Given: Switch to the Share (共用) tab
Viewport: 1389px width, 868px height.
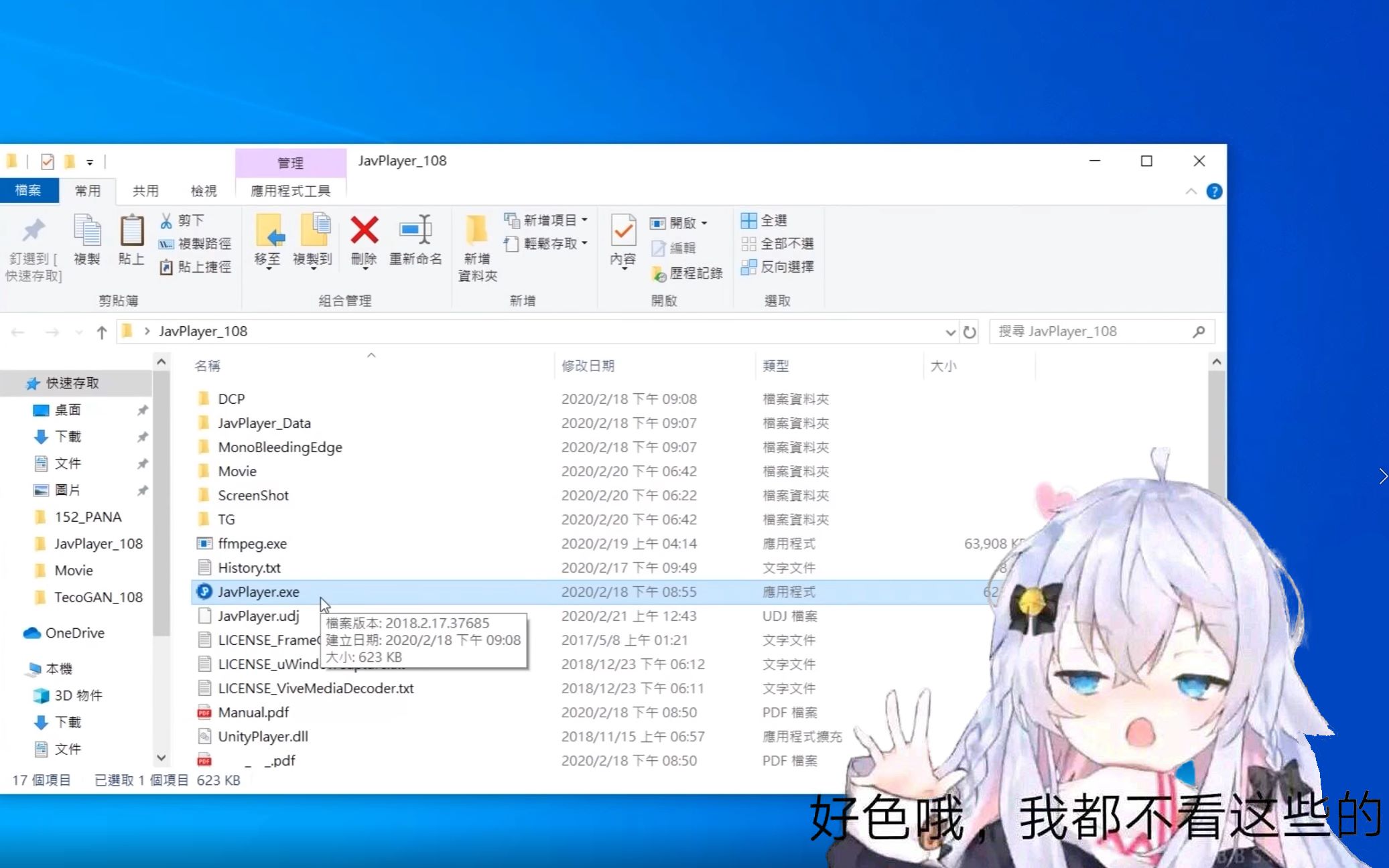Looking at the screenshot, I should click(x=145, y=191).
